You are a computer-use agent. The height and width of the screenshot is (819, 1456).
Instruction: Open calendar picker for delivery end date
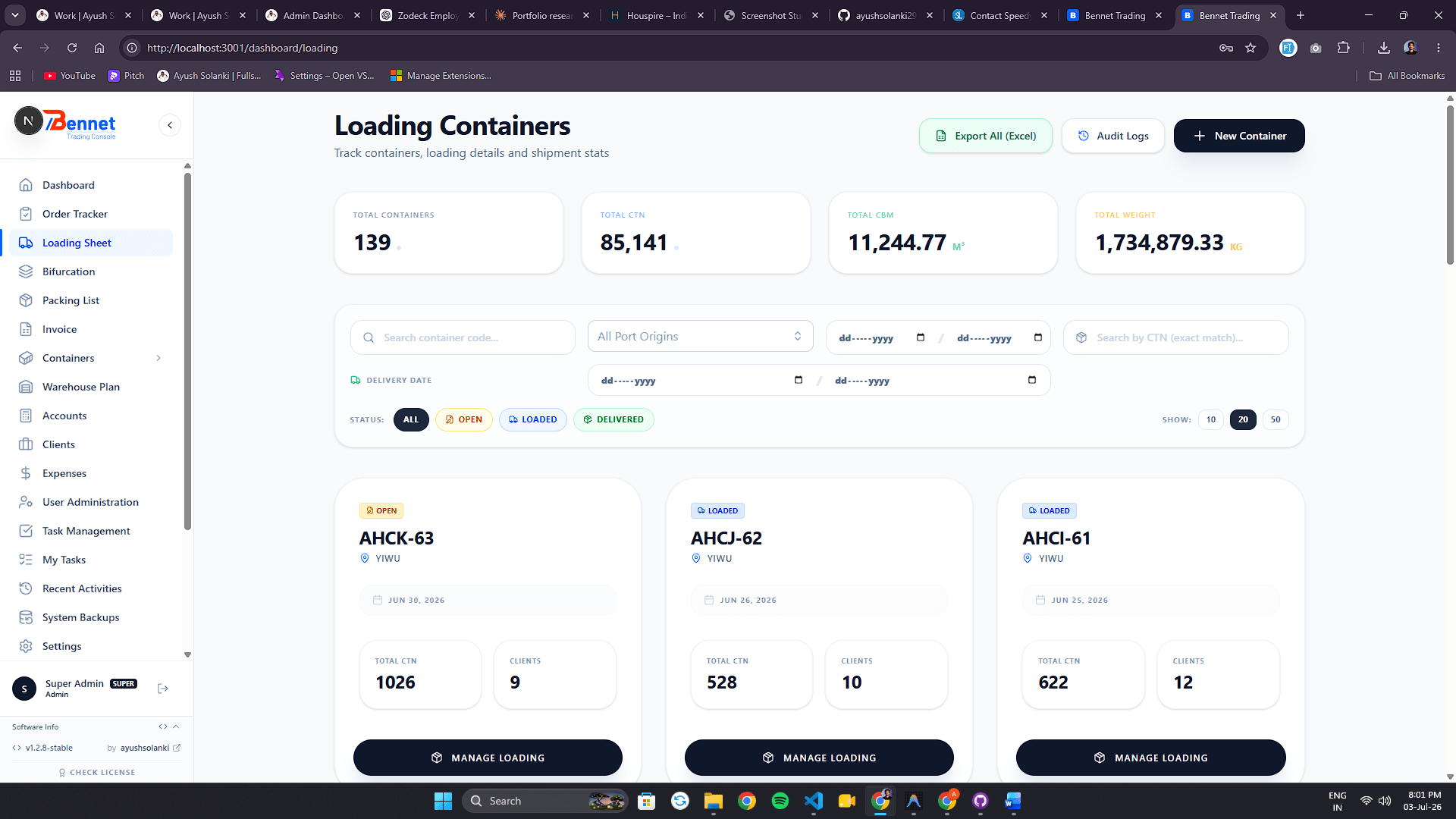pyautogui.click(x=1032, y=380)
